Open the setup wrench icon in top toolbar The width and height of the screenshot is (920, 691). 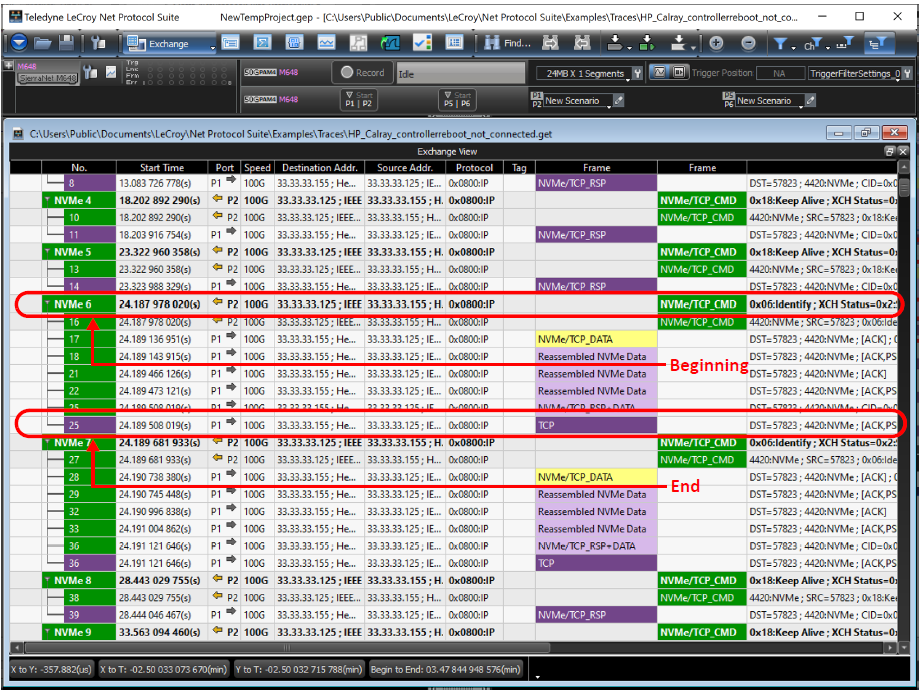pos(99,43)
